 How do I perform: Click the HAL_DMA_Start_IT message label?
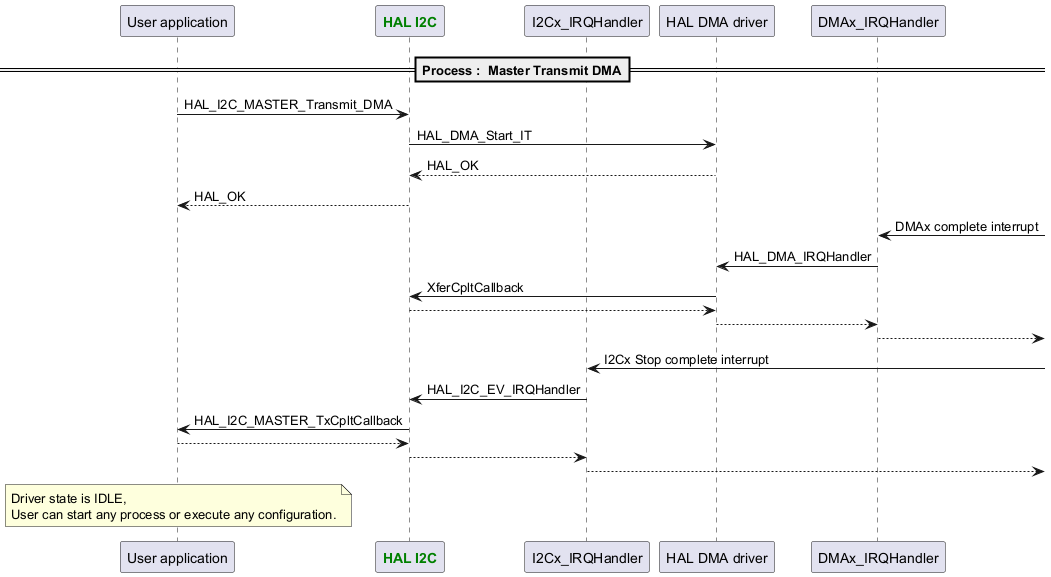[475, 135]
